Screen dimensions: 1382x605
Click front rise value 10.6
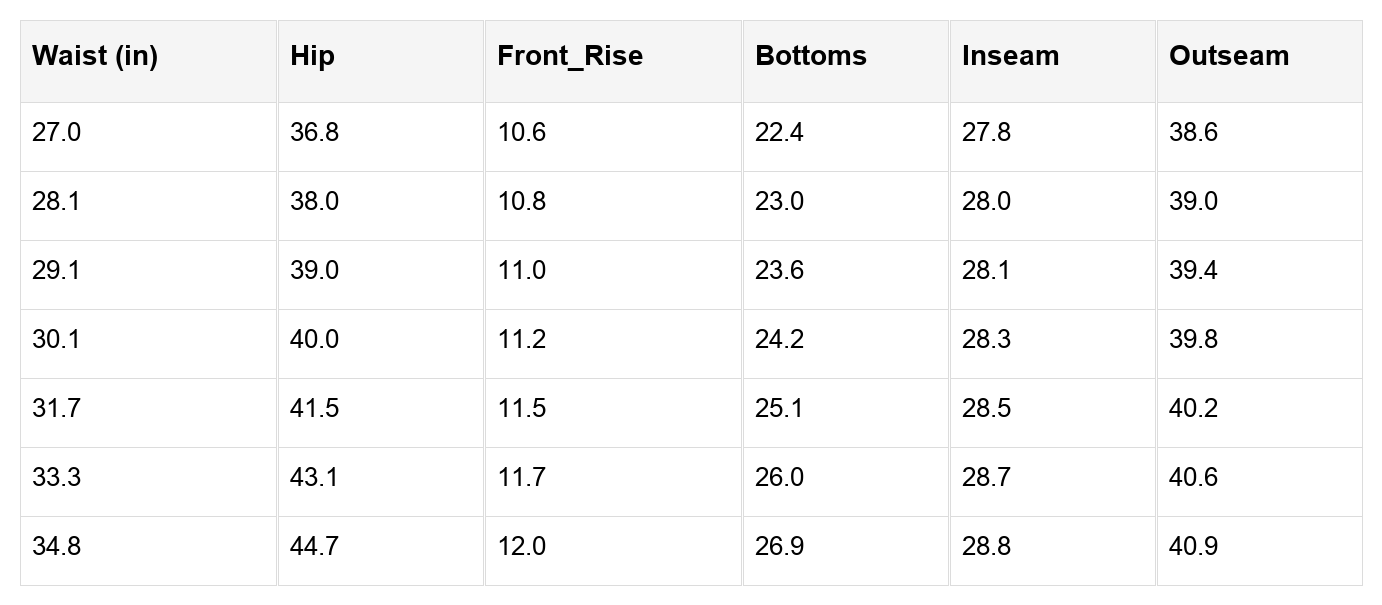click(x=521, y=133)
